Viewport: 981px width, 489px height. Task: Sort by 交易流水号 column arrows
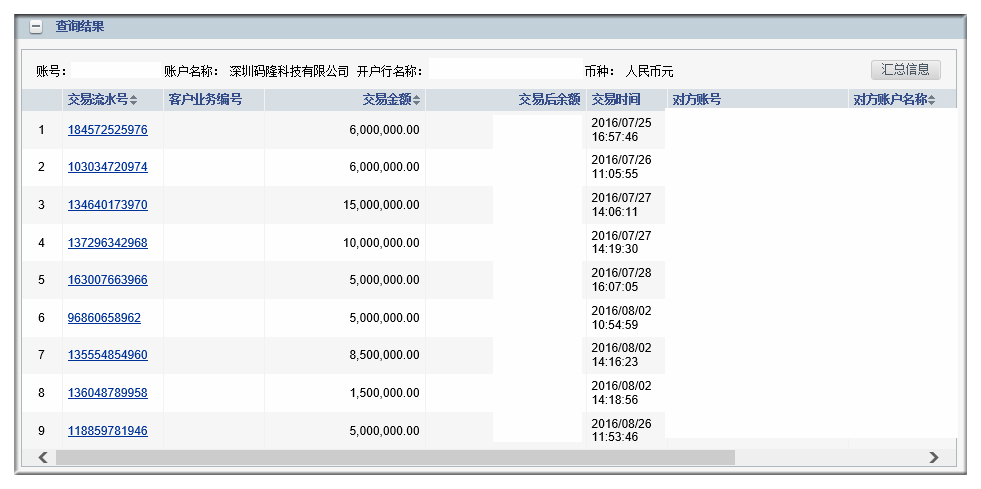click(133, 100)
